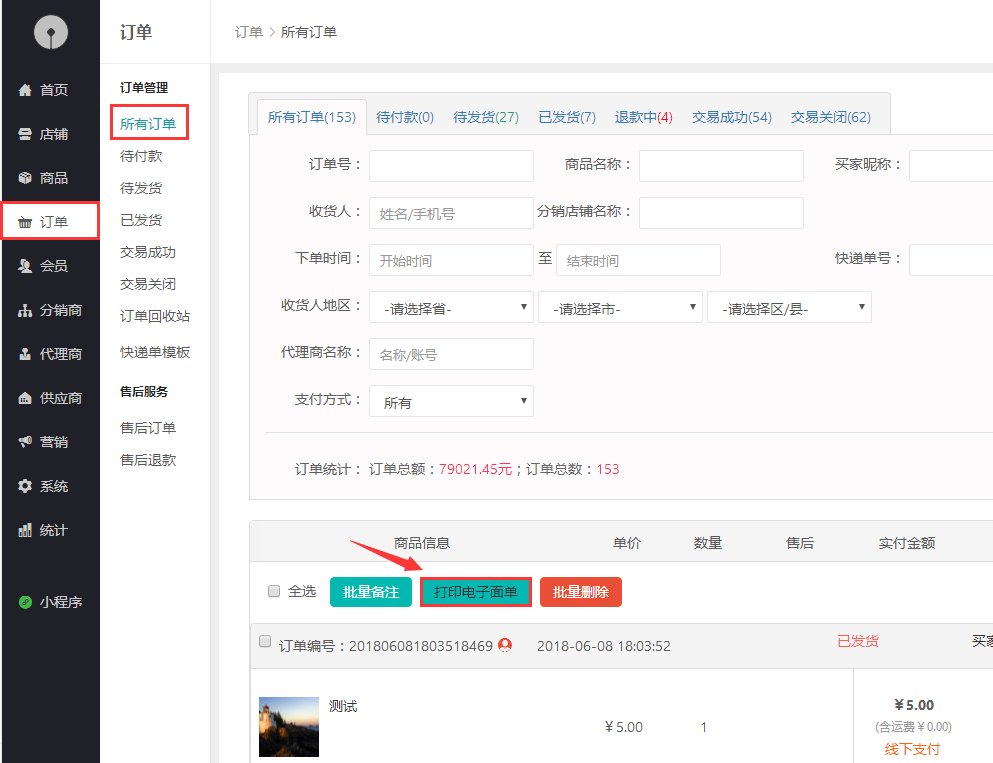Select the product (商品) cube icon
The image size is (993, 763).
tap(26, 178)
